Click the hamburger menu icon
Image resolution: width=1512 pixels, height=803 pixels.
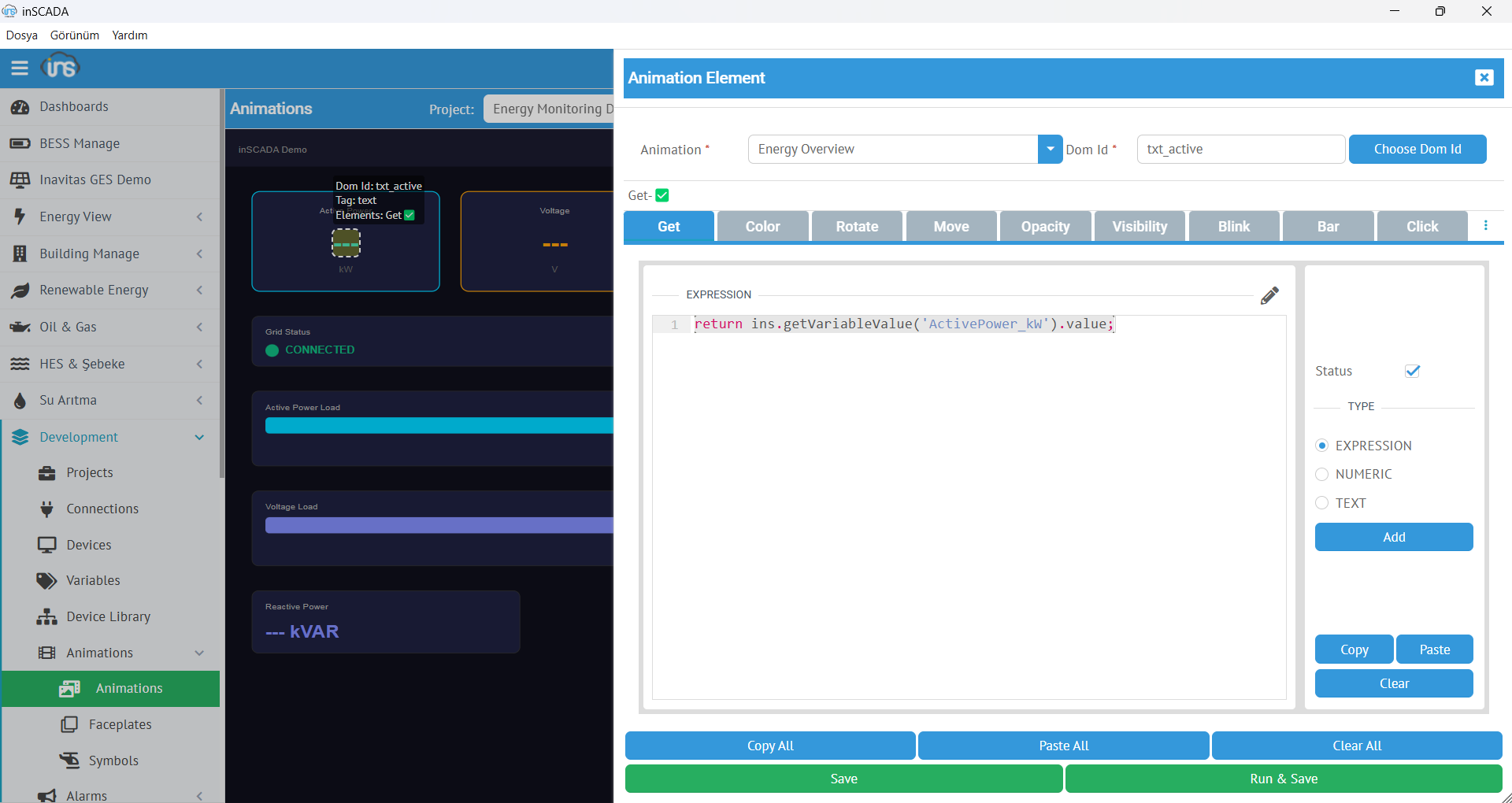(20, 68)
